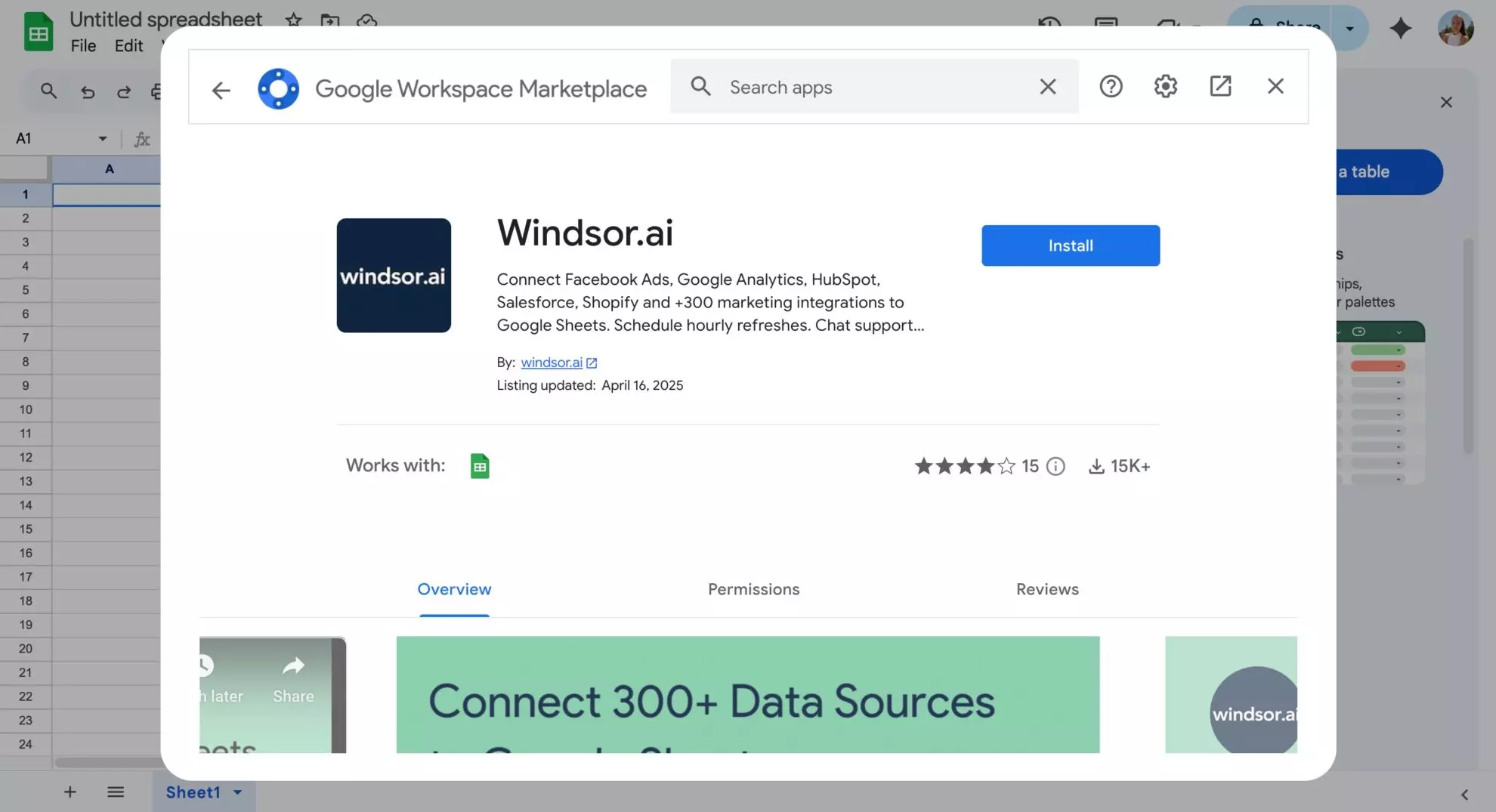Image resolution: width=1496 pixels, height=812 pixels.
Task: View the Connect 300+ Data Sources screenshot
Action: point(747,695)
